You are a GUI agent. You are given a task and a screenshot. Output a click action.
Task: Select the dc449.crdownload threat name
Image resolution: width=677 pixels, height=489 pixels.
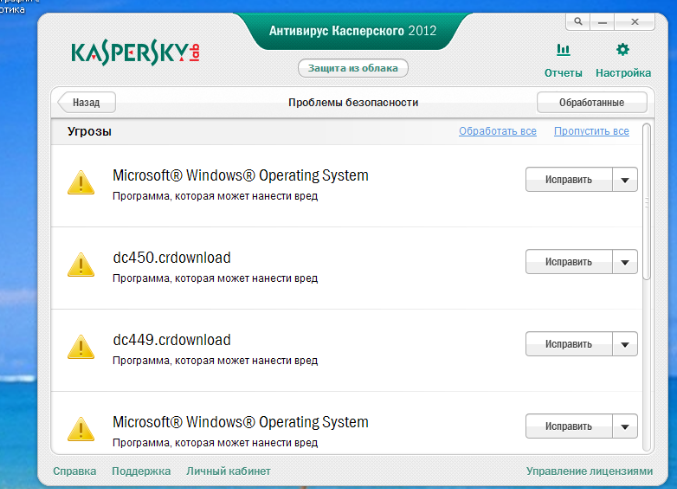(171, 340)
